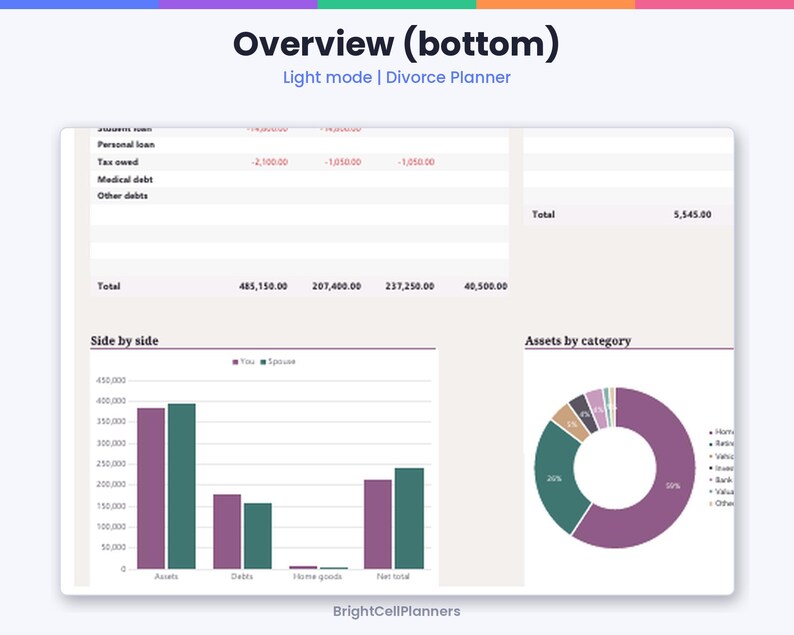Select the 59% purple donut segment

pyautogui.click(x=673, y=485)
